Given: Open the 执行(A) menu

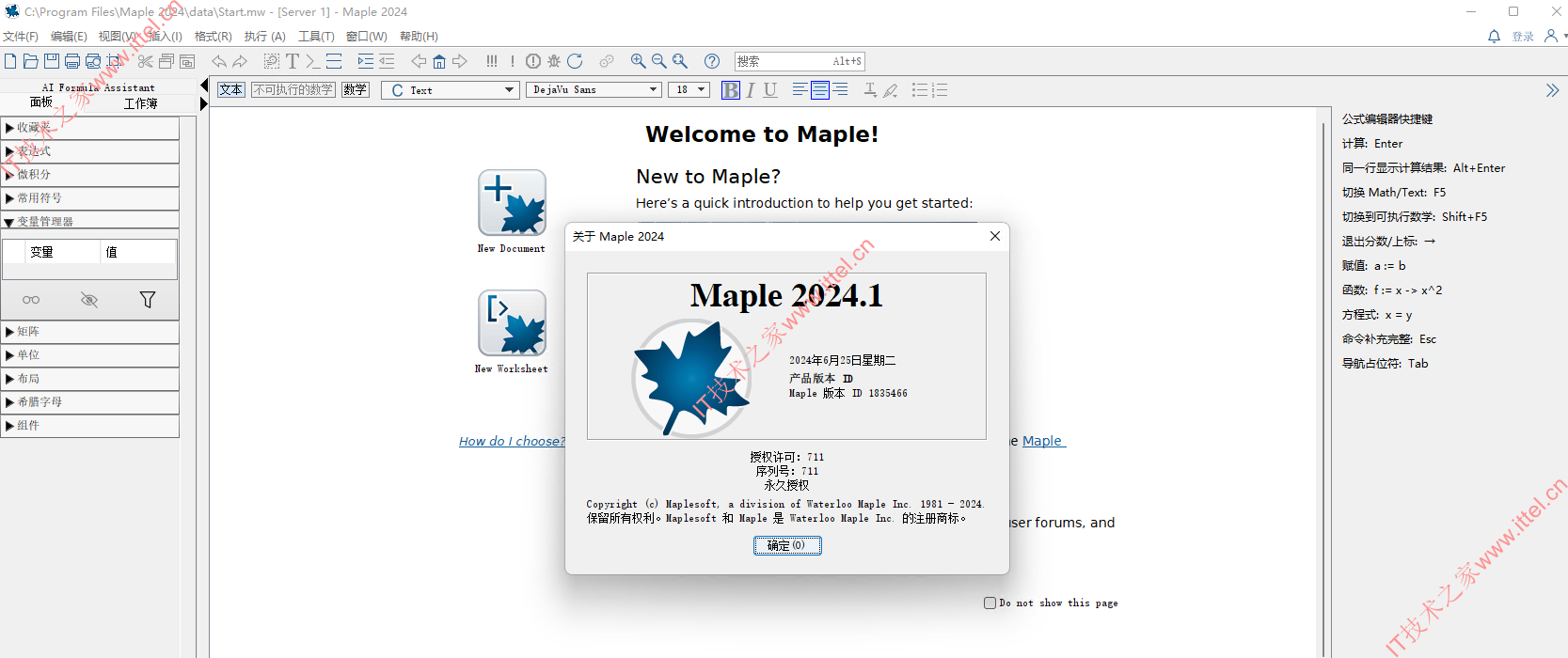Looking at the screenshot, I should tap(265, 37).
